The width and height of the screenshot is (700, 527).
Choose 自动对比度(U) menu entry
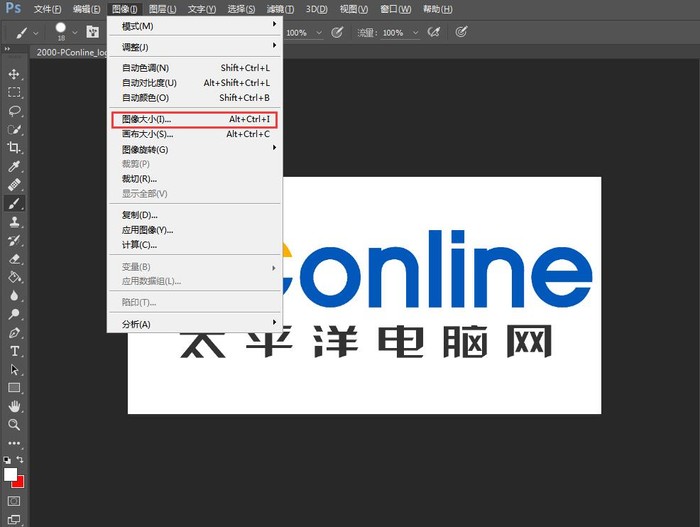[195, 83]
